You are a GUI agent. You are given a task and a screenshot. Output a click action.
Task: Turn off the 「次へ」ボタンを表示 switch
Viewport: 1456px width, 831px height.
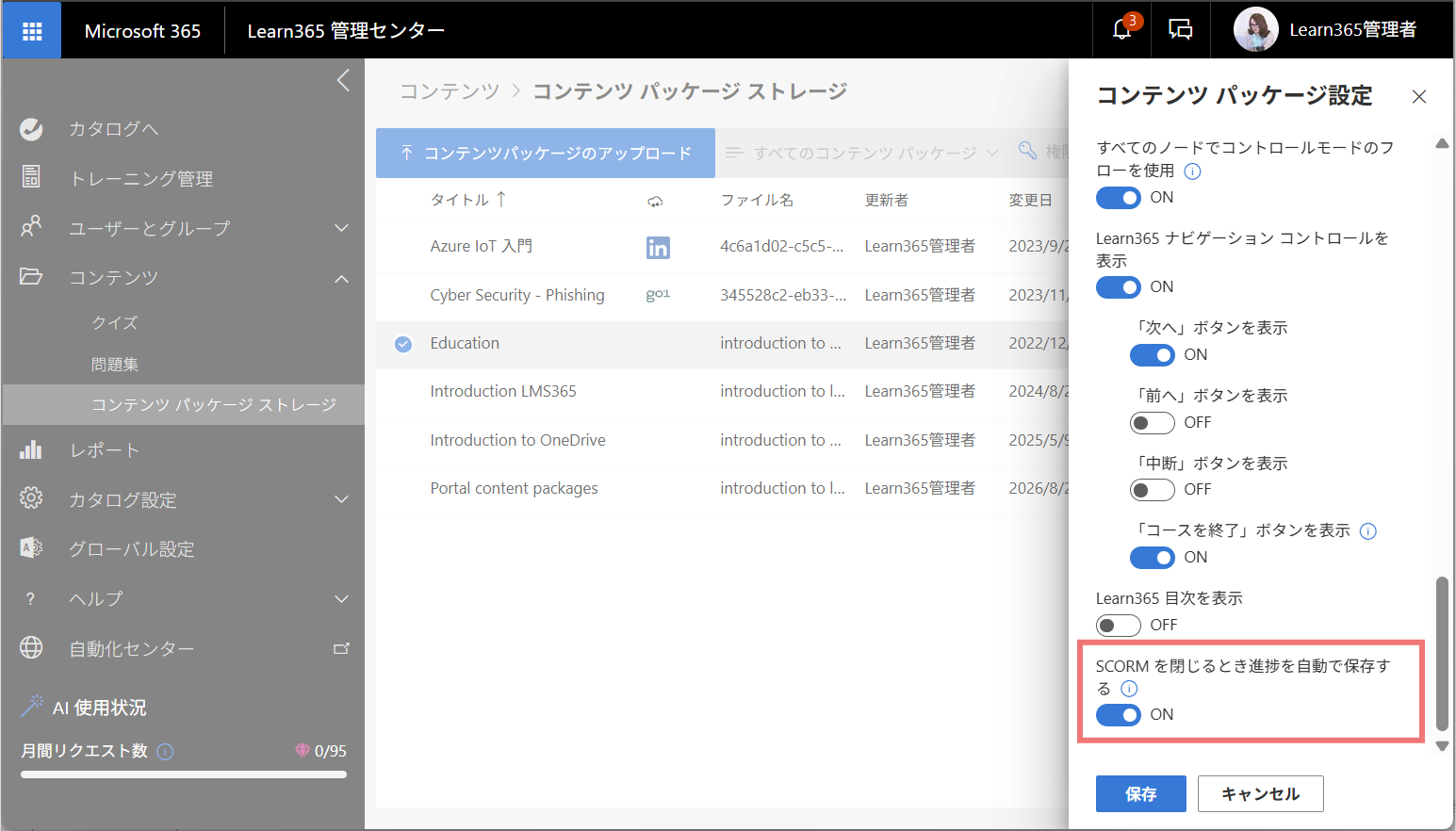click(1153, 355)
